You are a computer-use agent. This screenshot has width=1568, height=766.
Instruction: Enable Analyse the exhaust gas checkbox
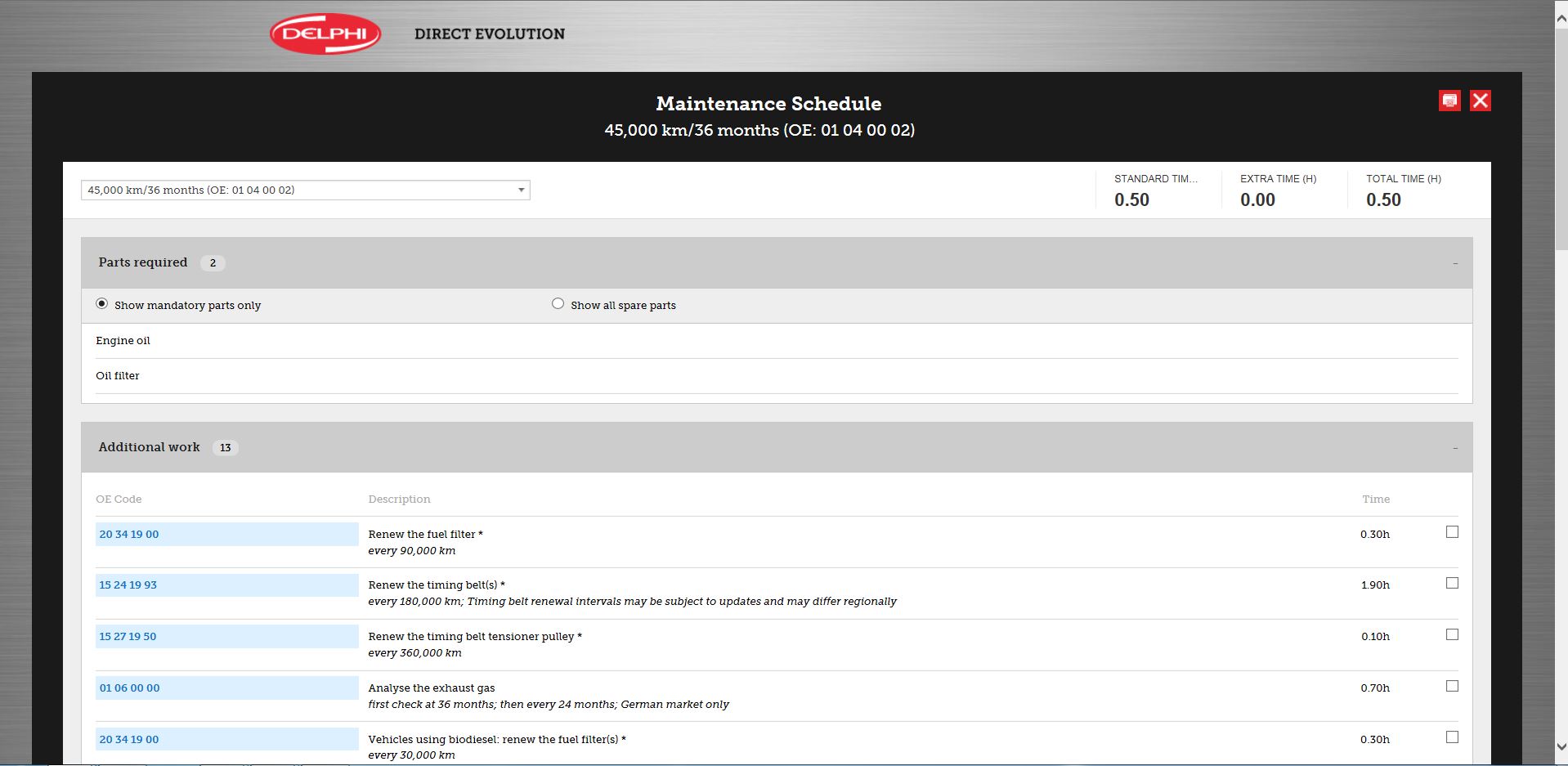(x=1452, y=687)
